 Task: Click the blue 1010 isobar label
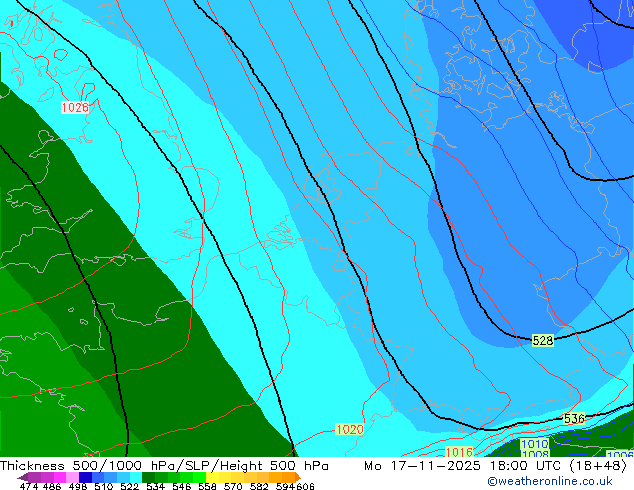click(535, 444)
